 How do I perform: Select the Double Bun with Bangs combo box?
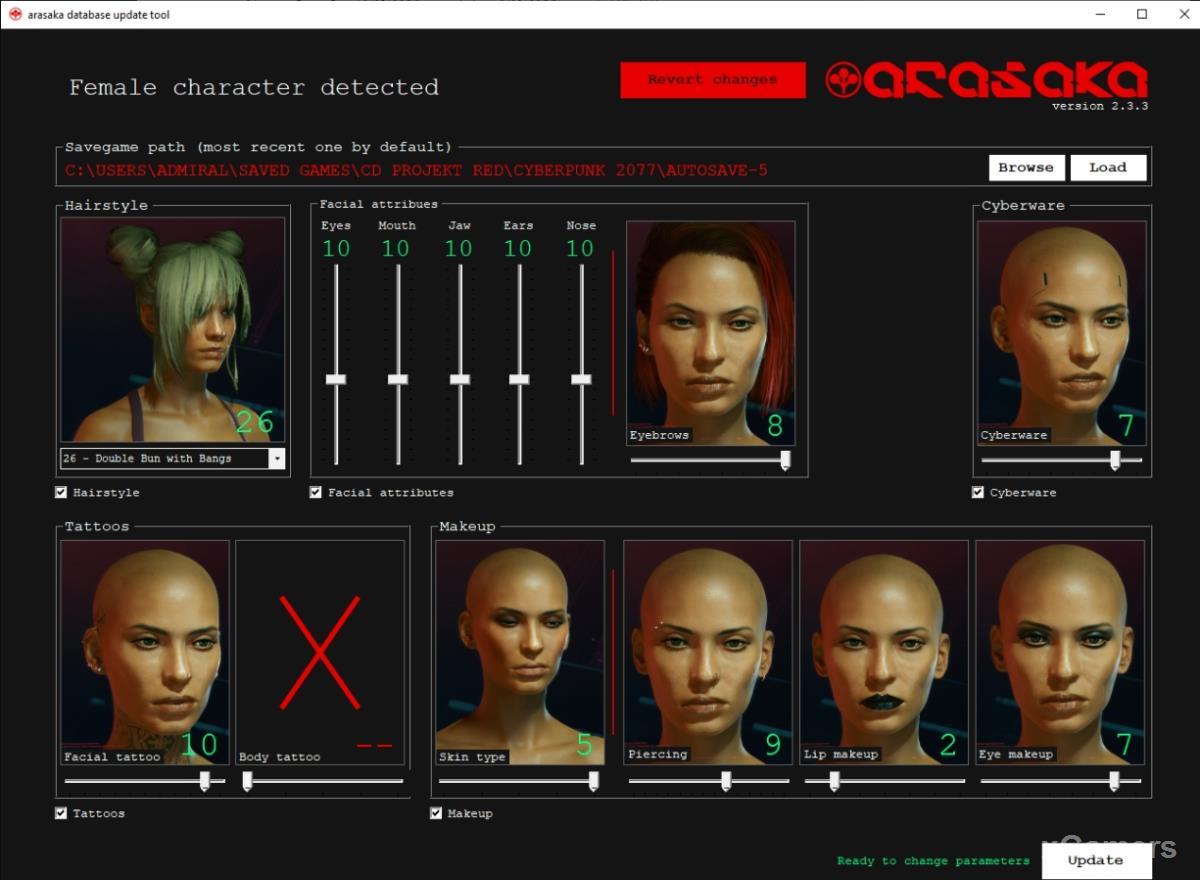click(172, 458)
